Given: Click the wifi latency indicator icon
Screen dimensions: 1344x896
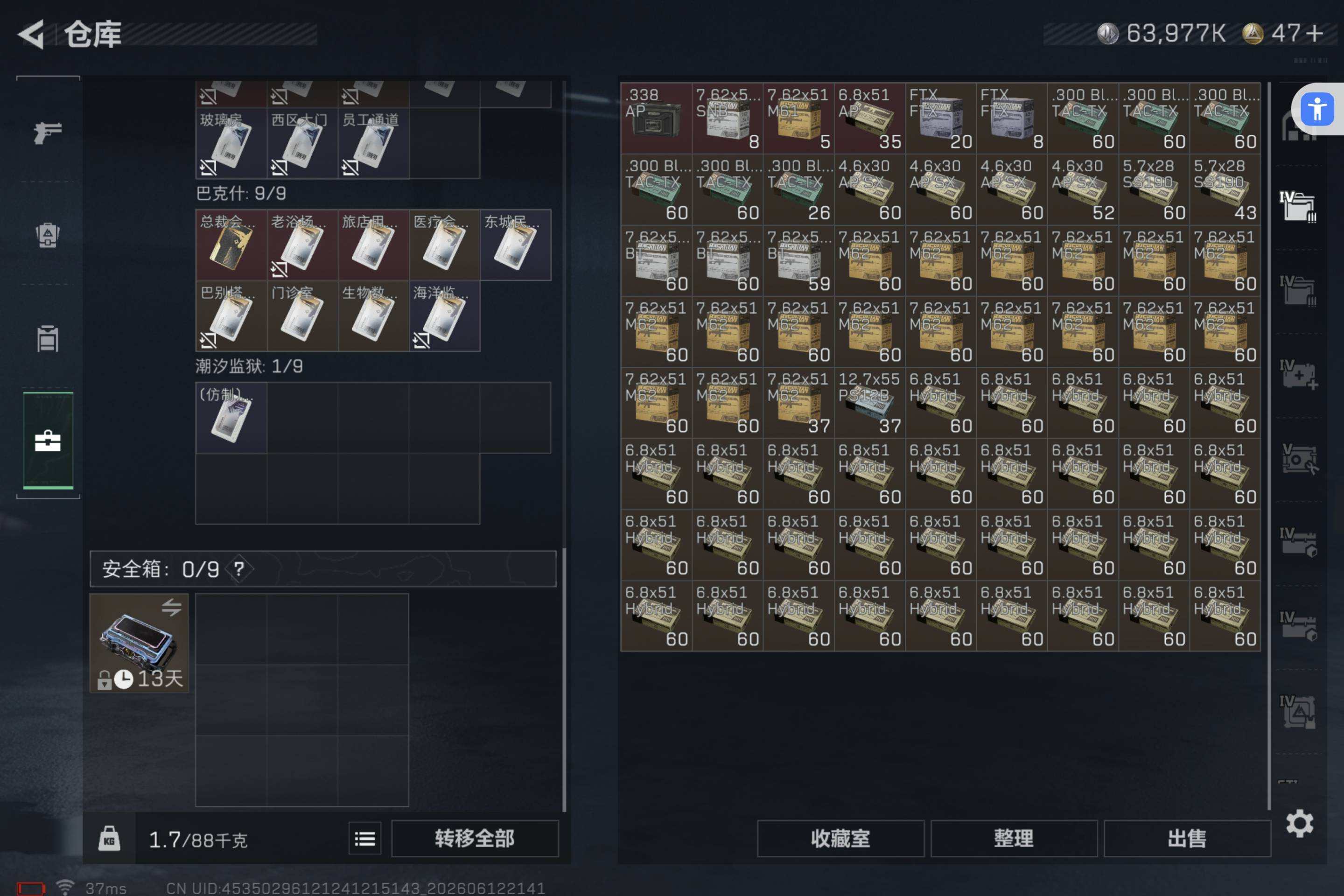Looking at the screenshot, I should [x=65, y=888].
